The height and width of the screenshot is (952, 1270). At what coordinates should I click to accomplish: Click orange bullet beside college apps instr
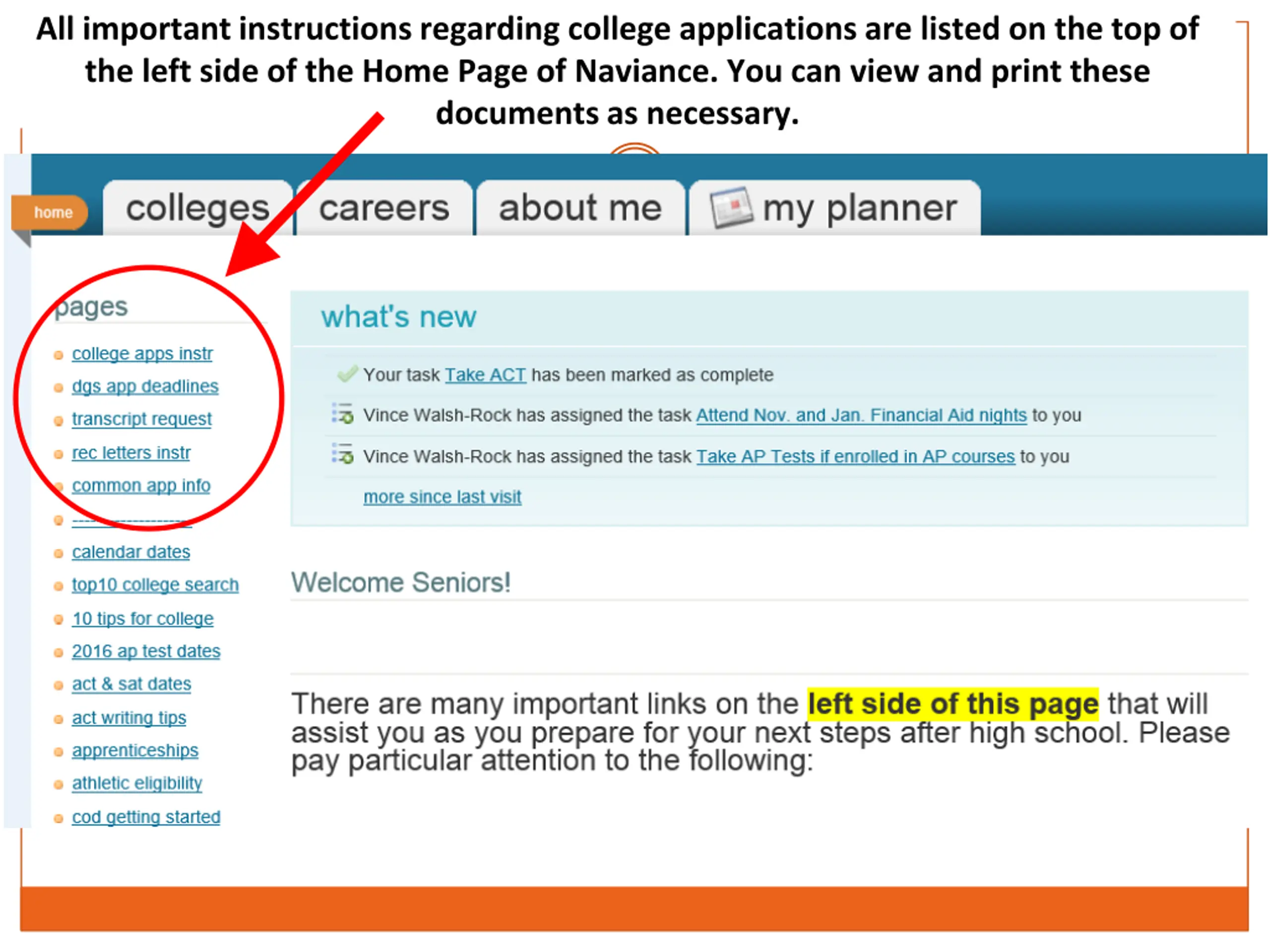58,355
